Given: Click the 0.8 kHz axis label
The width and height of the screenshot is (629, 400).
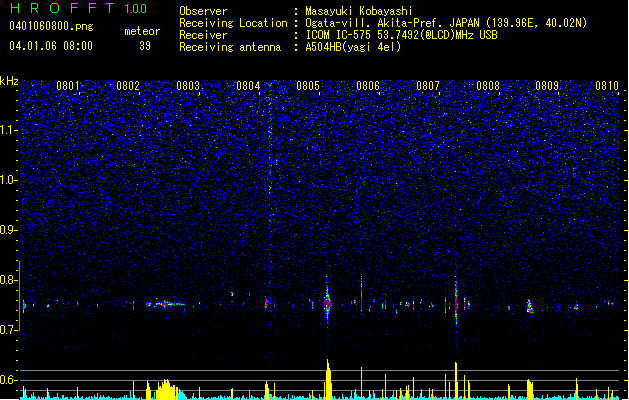Looking at the screenshot, I should tap(9, 280).
